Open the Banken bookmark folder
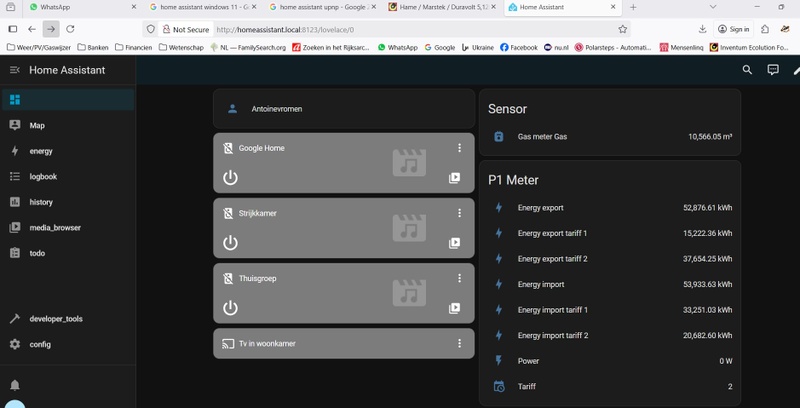Image resolution: width=800 pixels, height=408 pixels. coord(93,47)
